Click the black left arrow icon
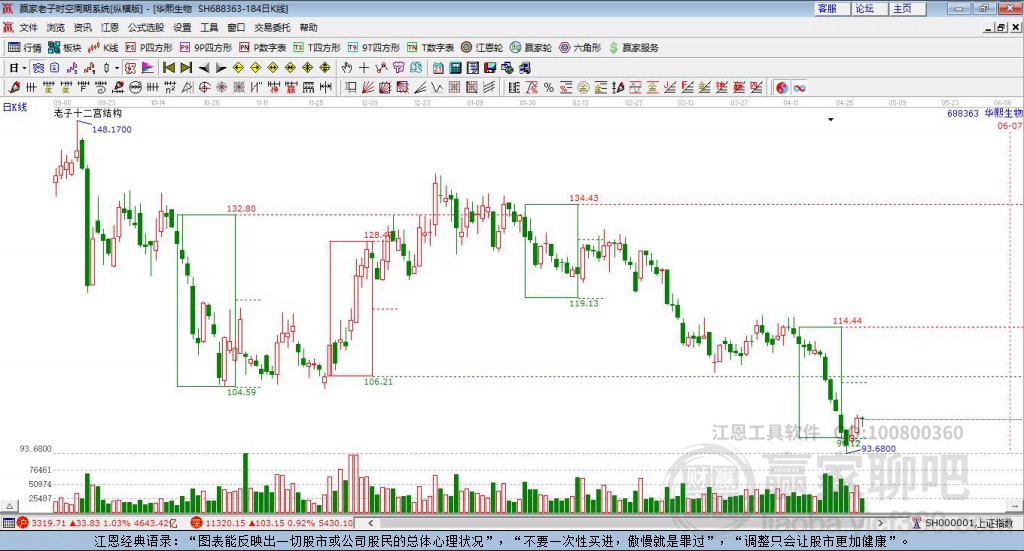 click(x=204, y=68)
